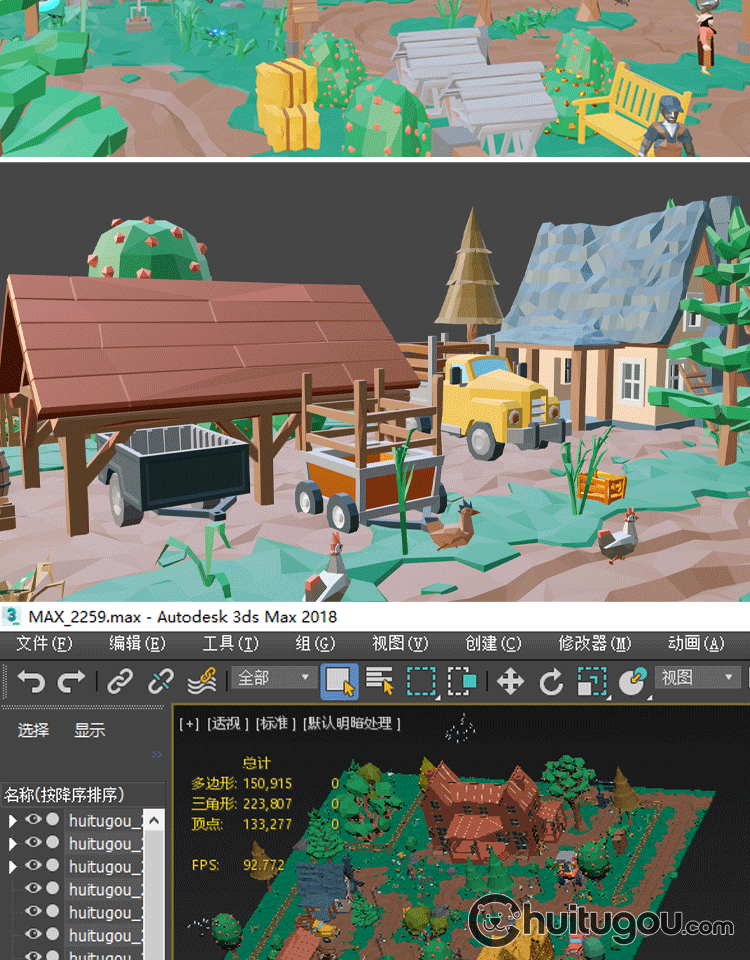Open the 文件(F) menu

45,643
